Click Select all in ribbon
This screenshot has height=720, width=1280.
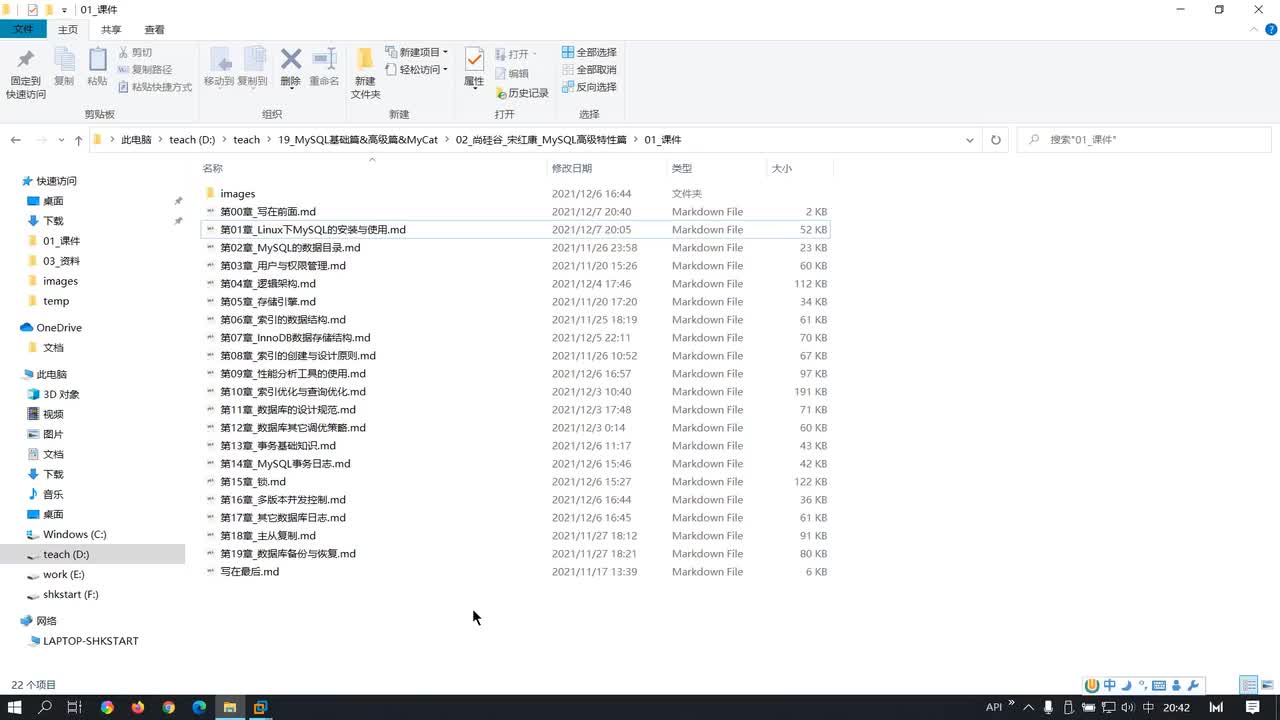[589, 52]
